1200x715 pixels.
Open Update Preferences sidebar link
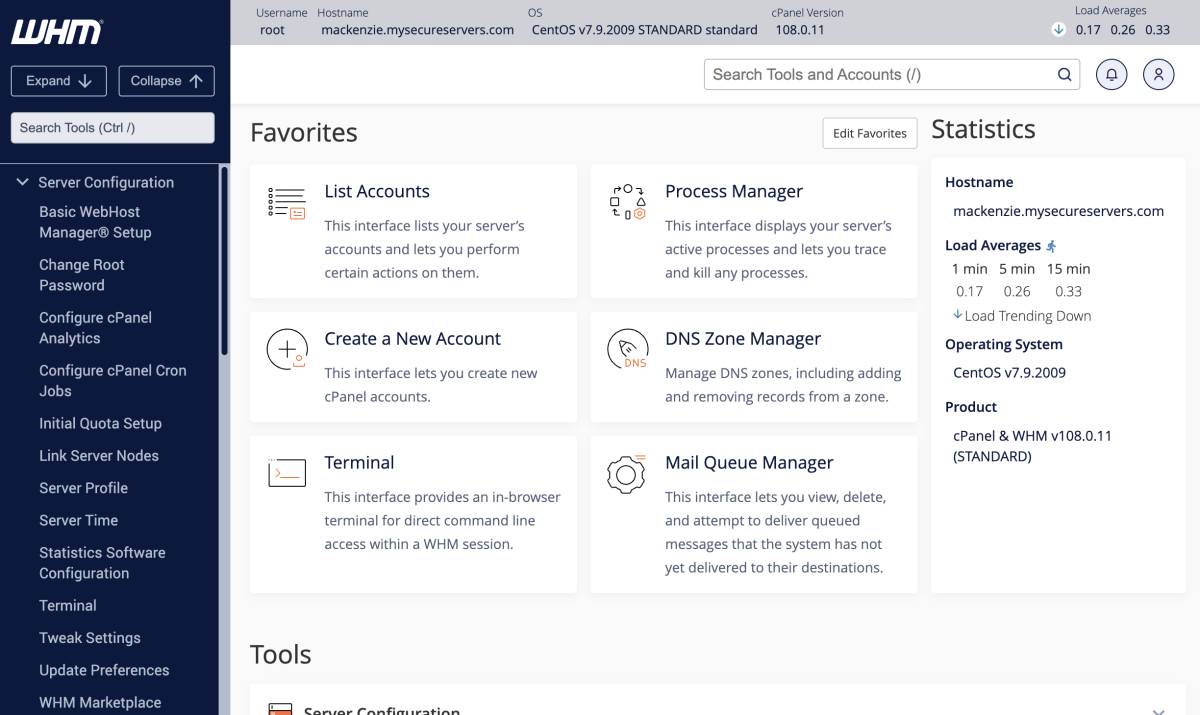pos(104,670)
